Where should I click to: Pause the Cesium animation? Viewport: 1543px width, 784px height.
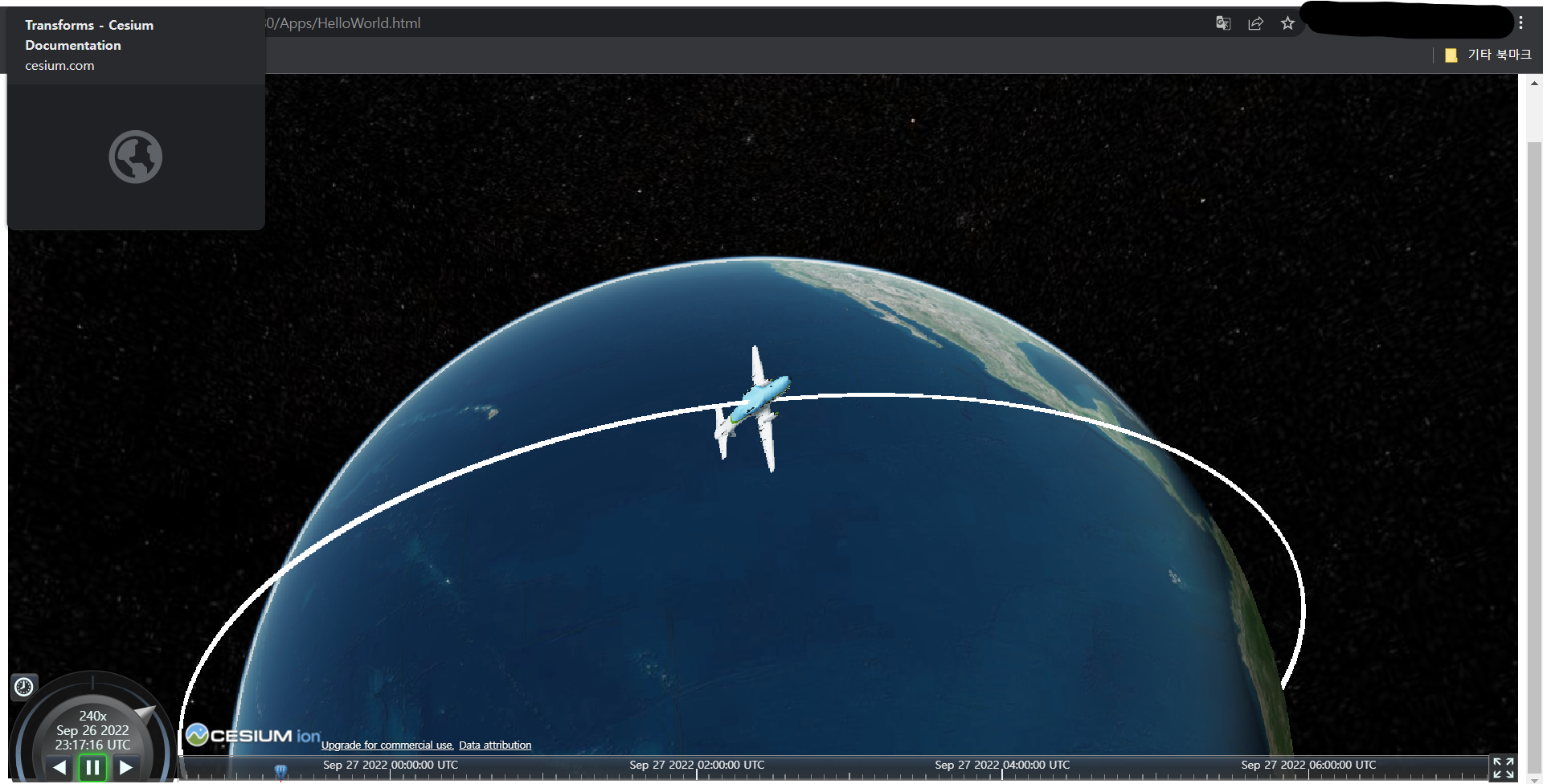click(x=92, y=768)
